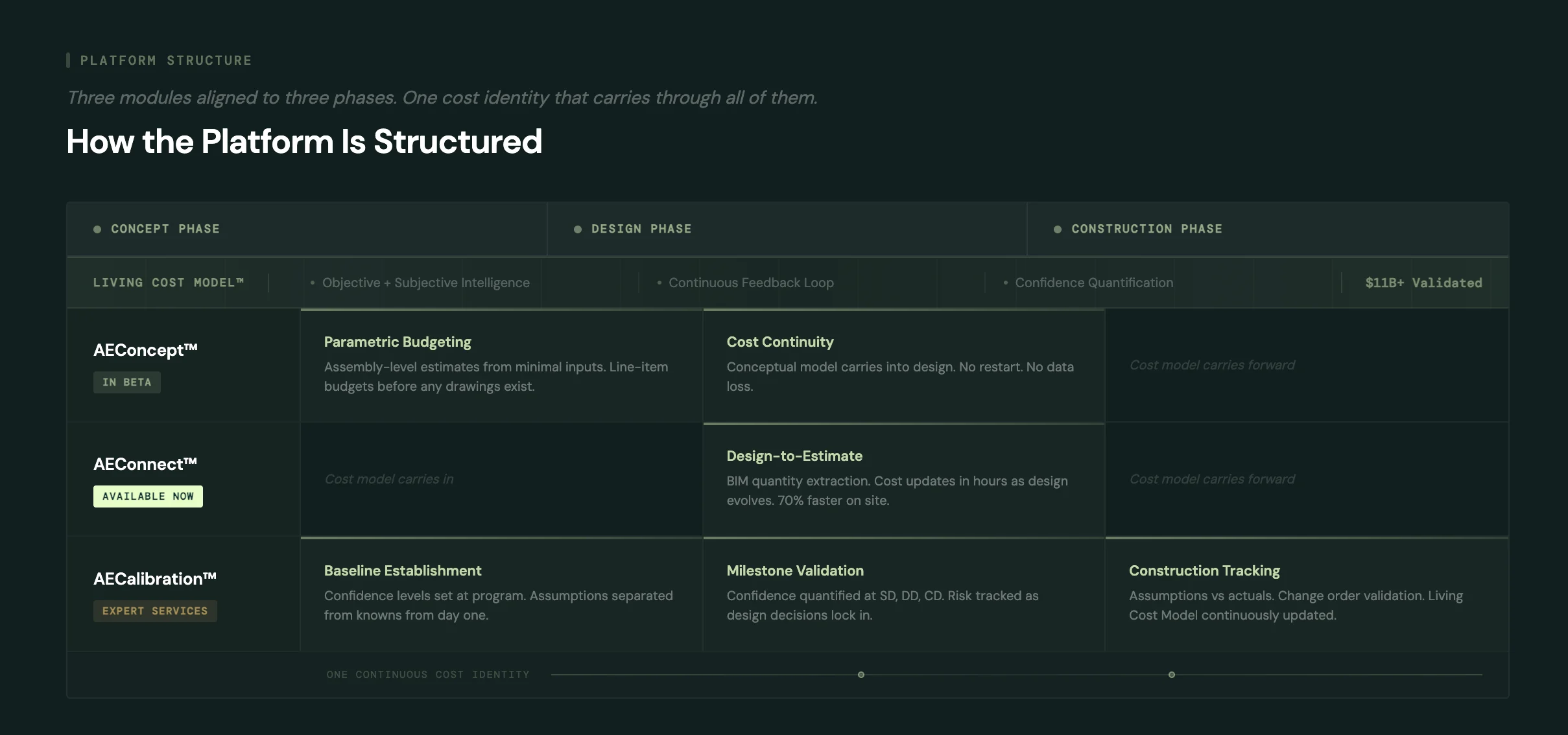The width and height of the screenshot is (1568, 735).
Task: Open the Baseline Establishment card
Action: pyautogui.click(x=501, y=594)
